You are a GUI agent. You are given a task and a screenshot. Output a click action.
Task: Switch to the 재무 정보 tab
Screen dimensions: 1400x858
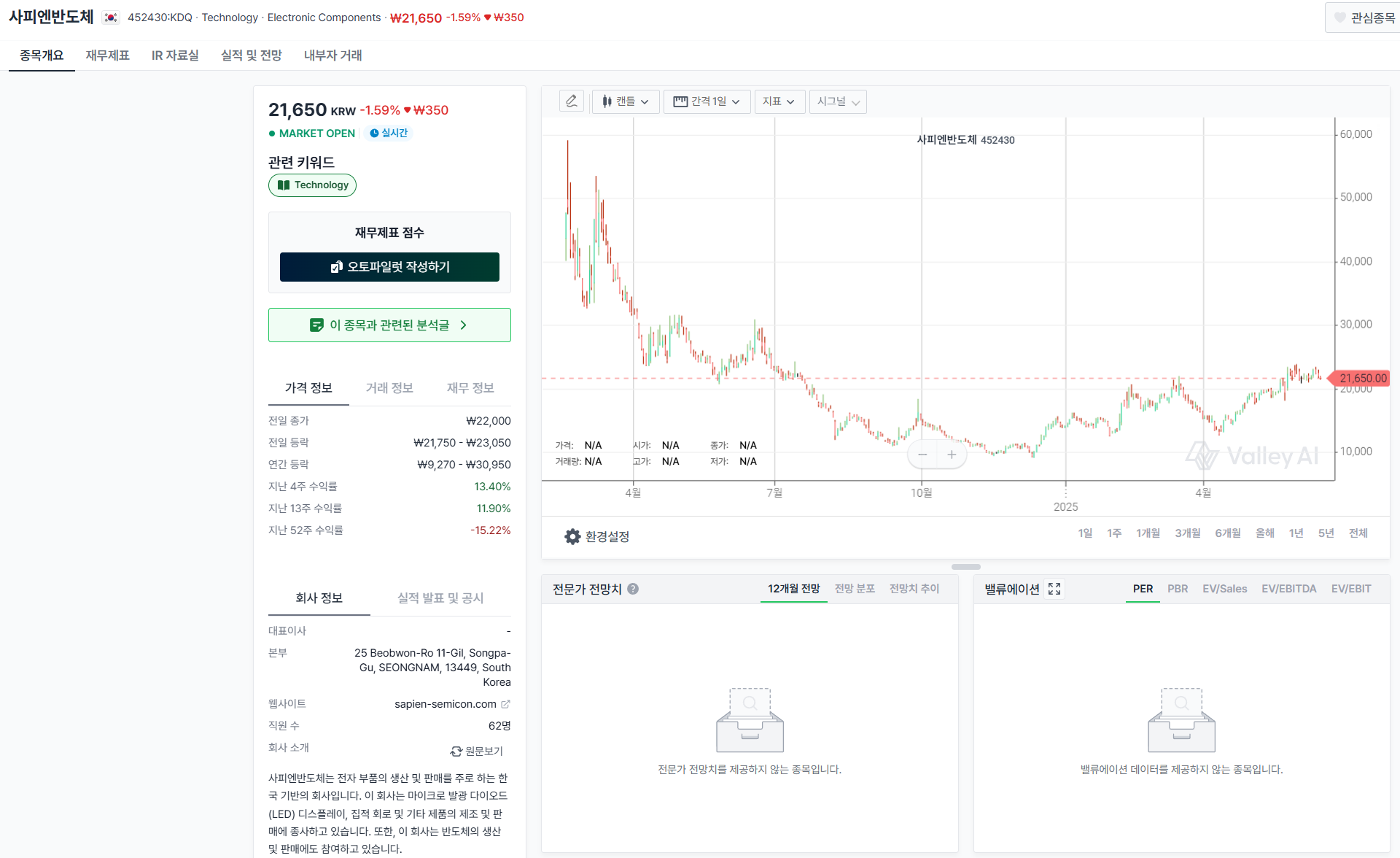[470, 388]
